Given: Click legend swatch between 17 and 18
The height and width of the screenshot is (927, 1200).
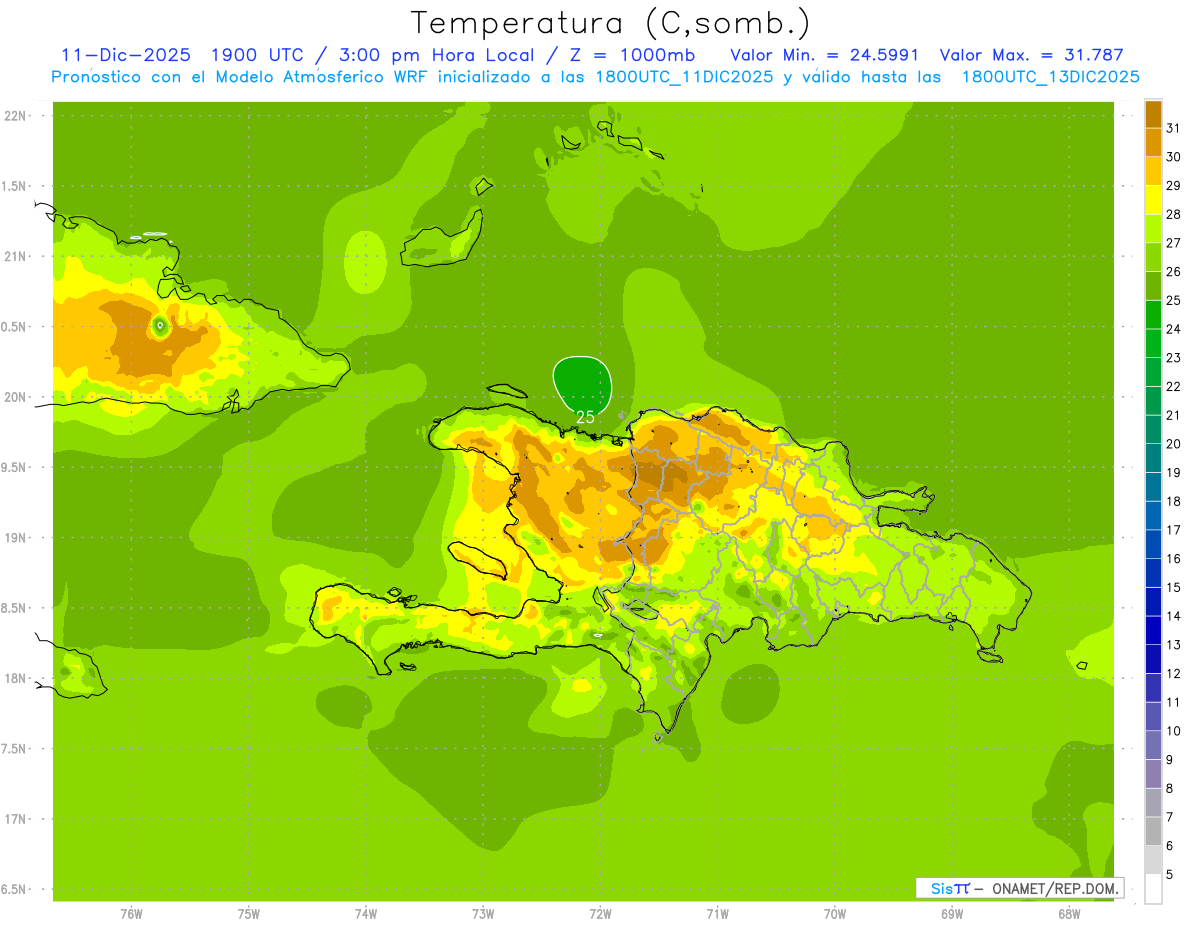Looking at the screenshot, I should click(1153, 515).
